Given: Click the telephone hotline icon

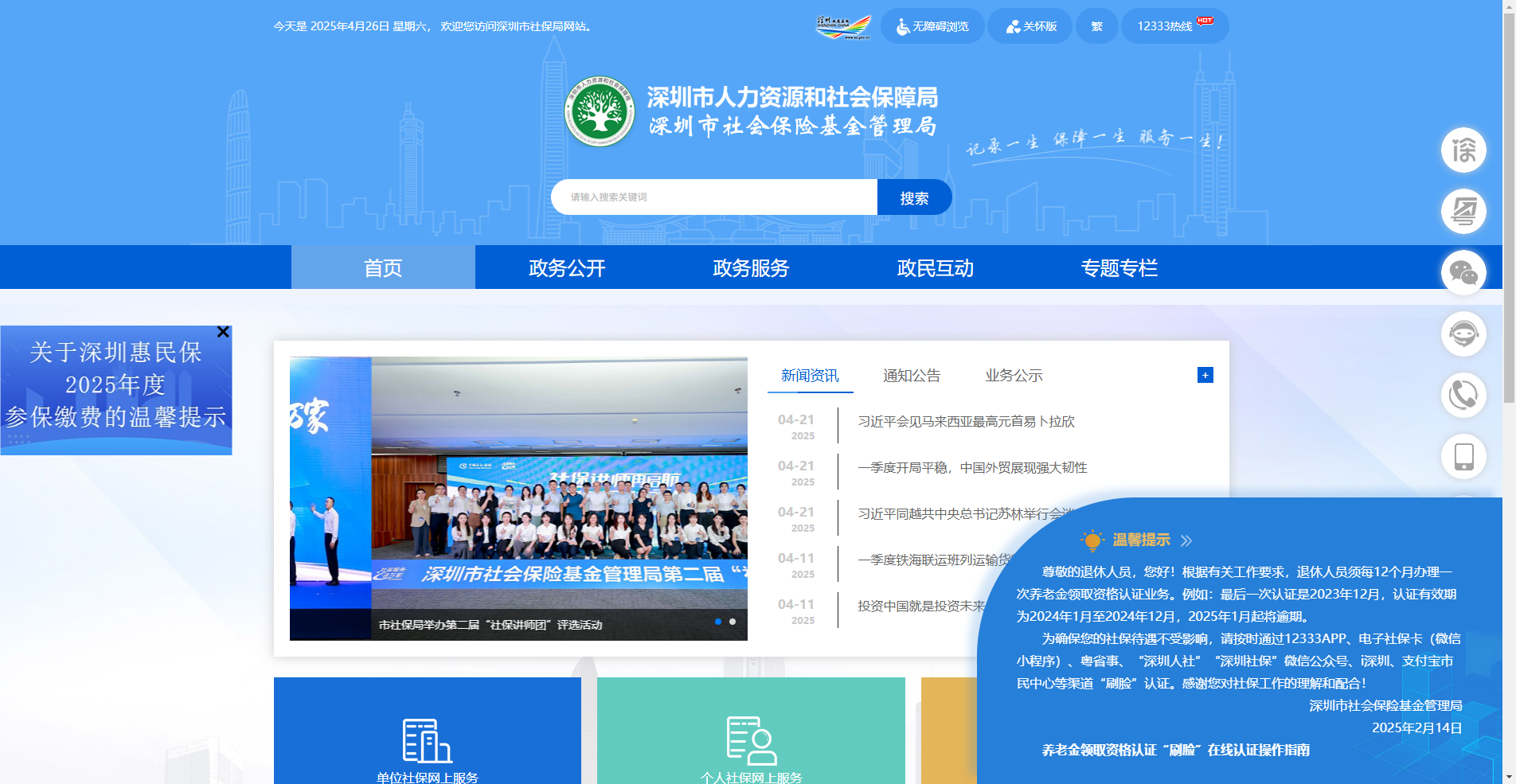Looking at the screenshot, I should (1463, 396).
